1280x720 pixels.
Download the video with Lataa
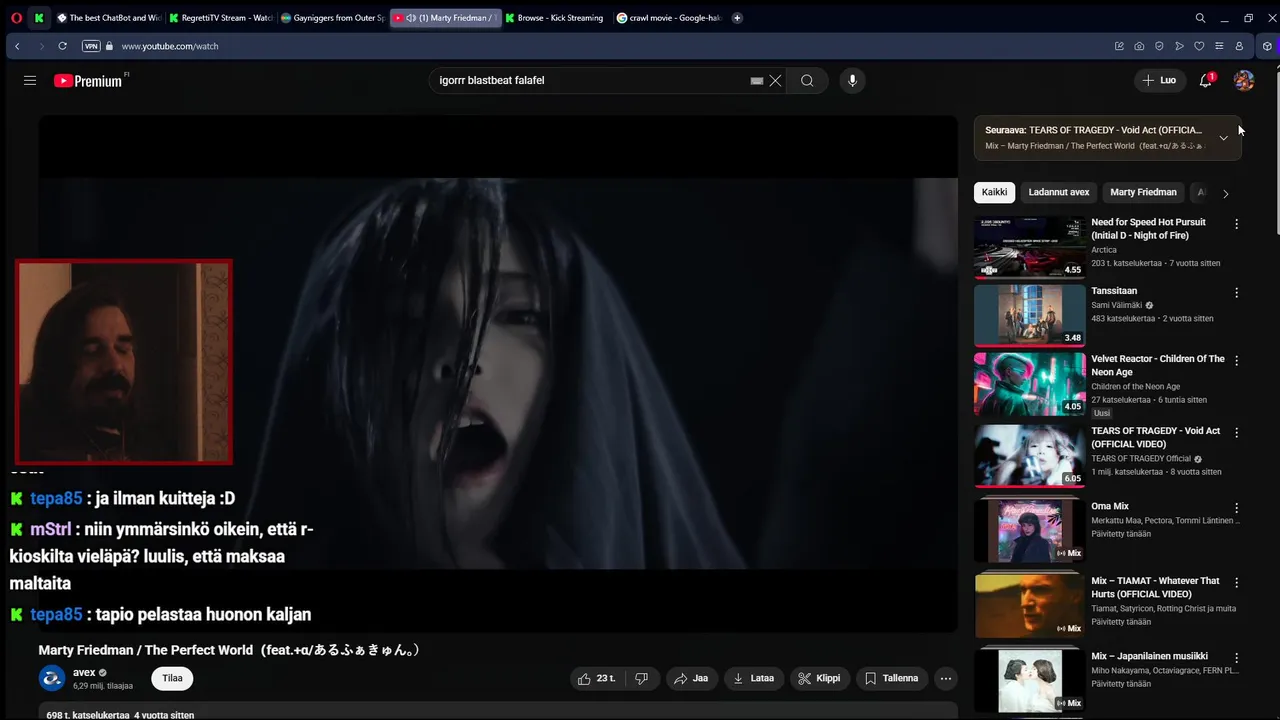[x=754, y=678]
